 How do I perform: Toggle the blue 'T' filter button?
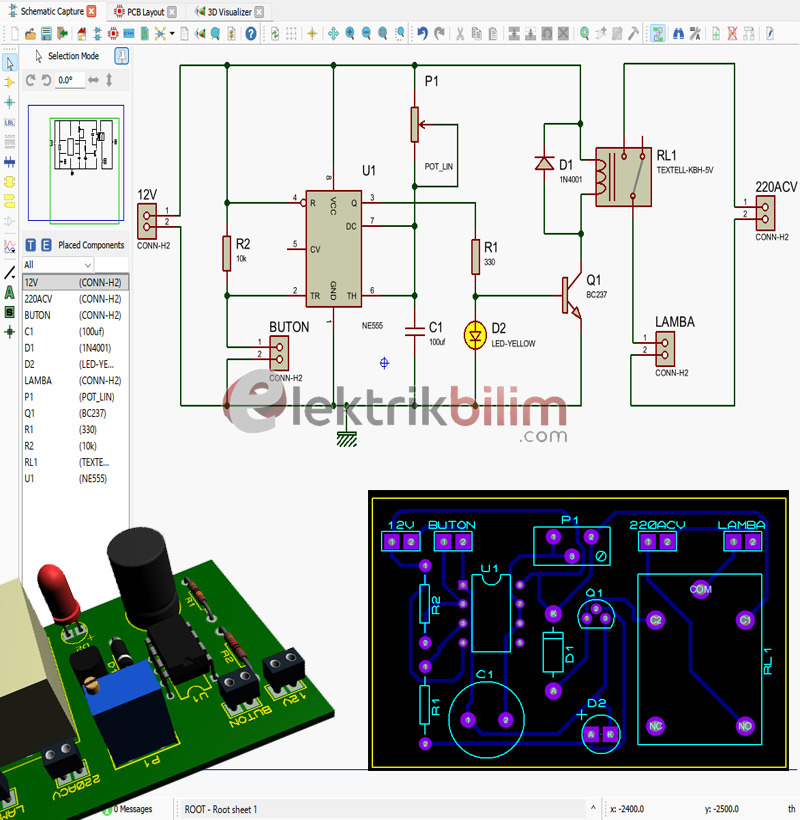pyautogui.click(x=30, y=245)
